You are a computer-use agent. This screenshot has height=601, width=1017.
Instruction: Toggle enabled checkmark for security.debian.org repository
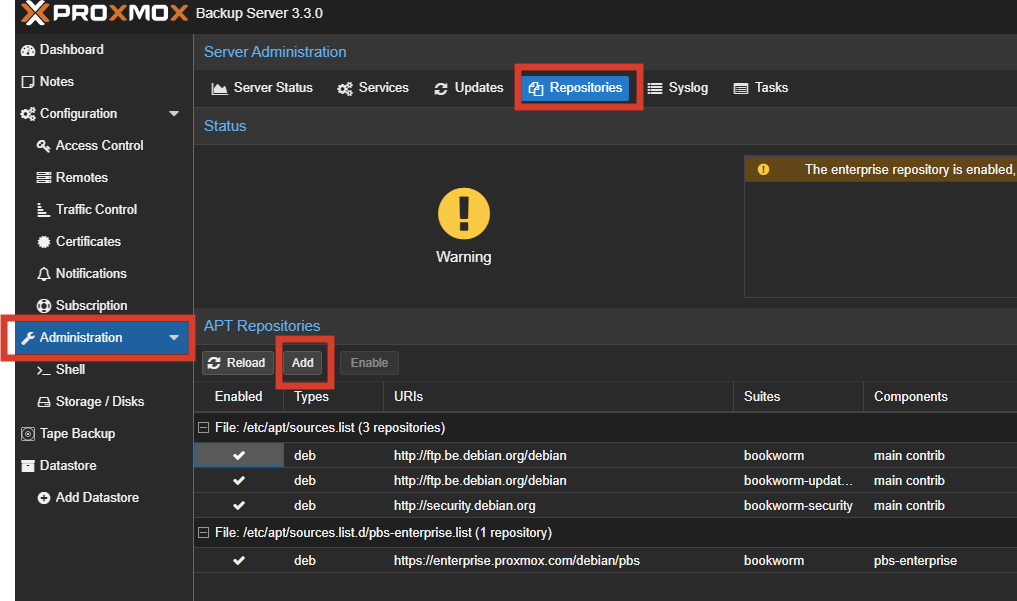coord(239,506)
